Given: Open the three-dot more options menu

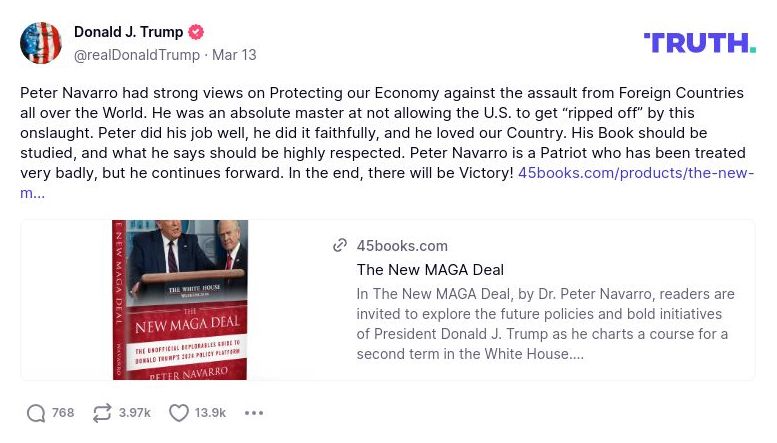Looking at the screenshot, I should pyautogui.click(x=254, y=413).
